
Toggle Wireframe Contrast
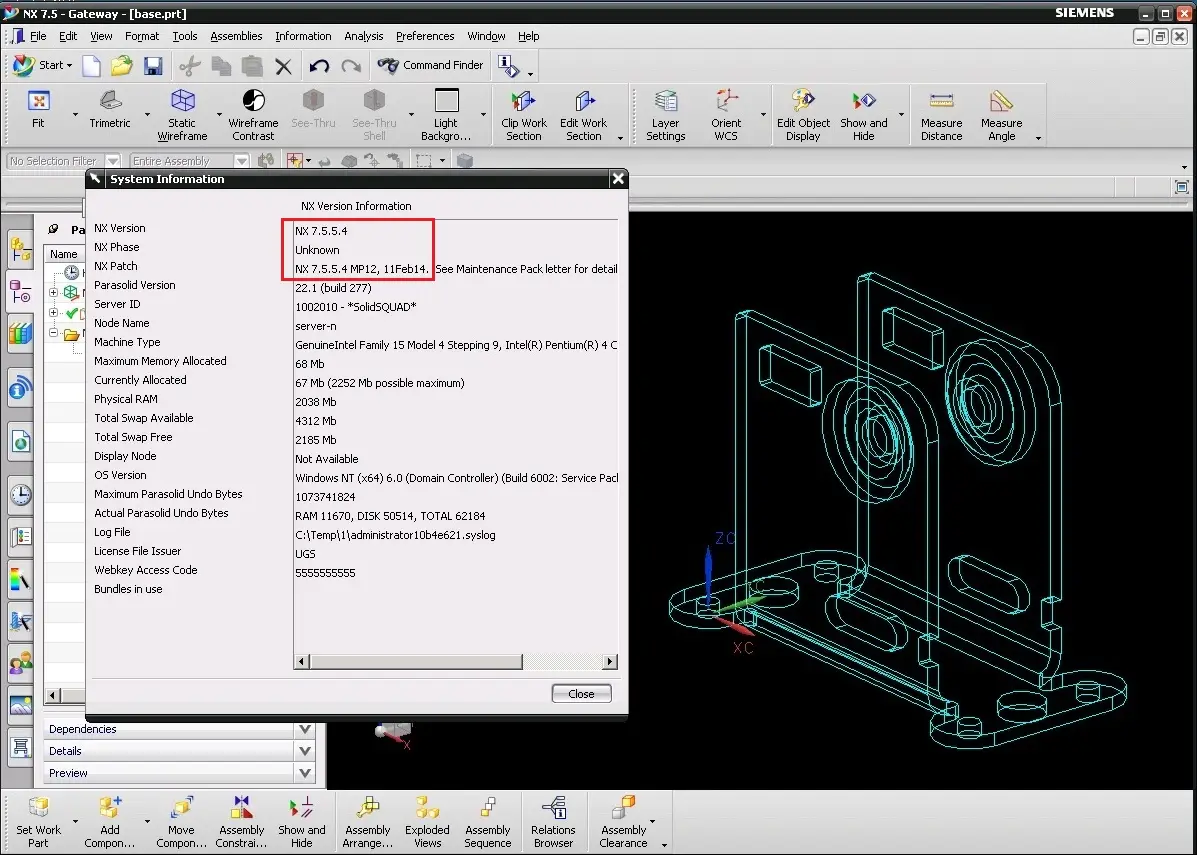(253, 115)
